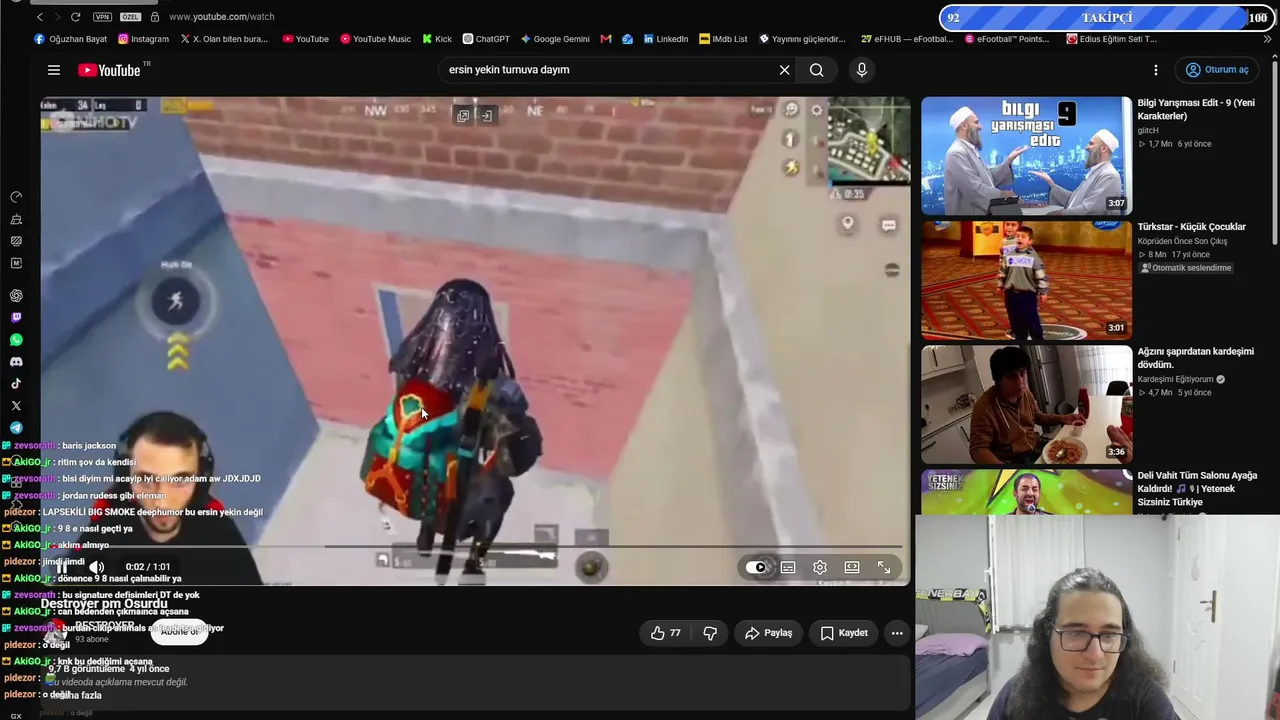Open more actions three-dot menu beside Kaydet
The image size is (1280, 720).
tap(897, 633)
